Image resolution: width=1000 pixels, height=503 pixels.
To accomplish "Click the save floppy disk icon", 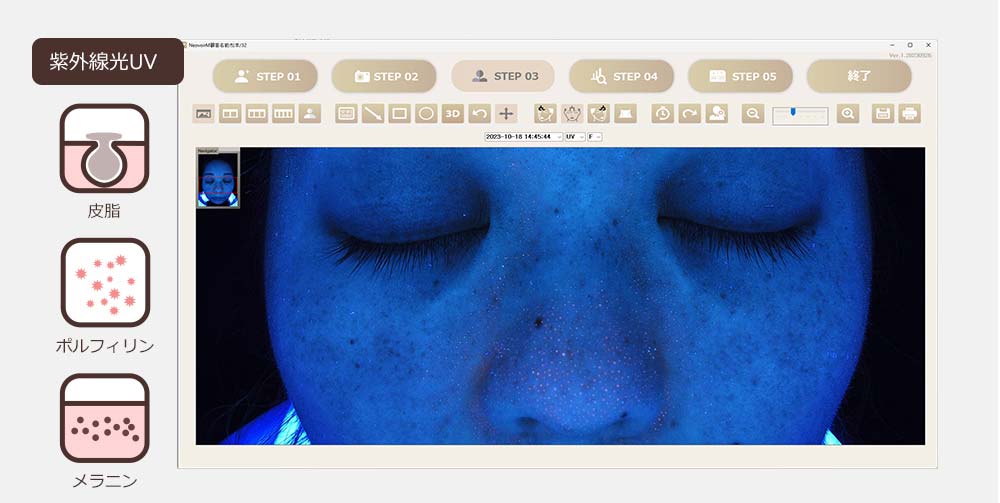I will (883, 114).
